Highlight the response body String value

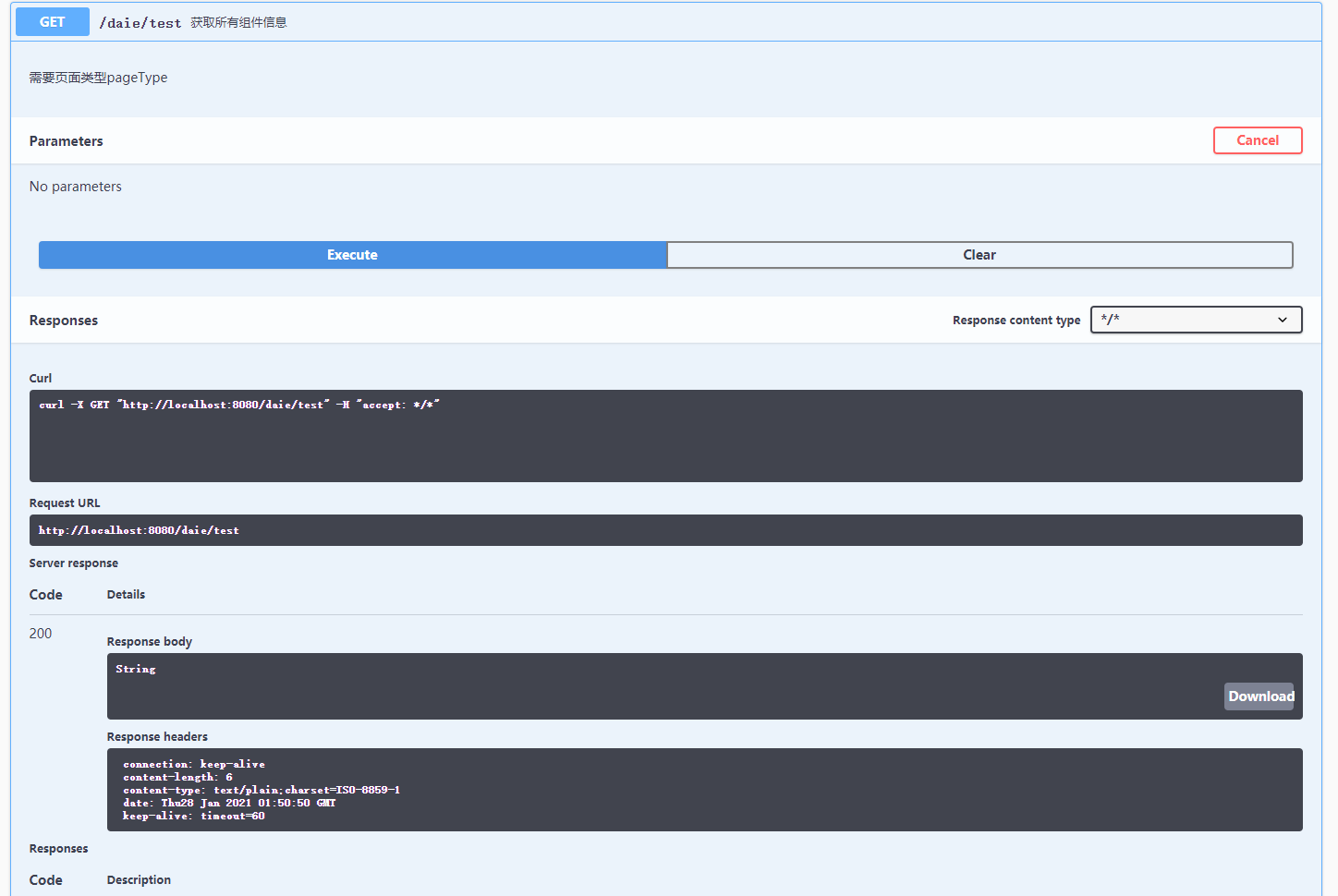tap(135, 668)
